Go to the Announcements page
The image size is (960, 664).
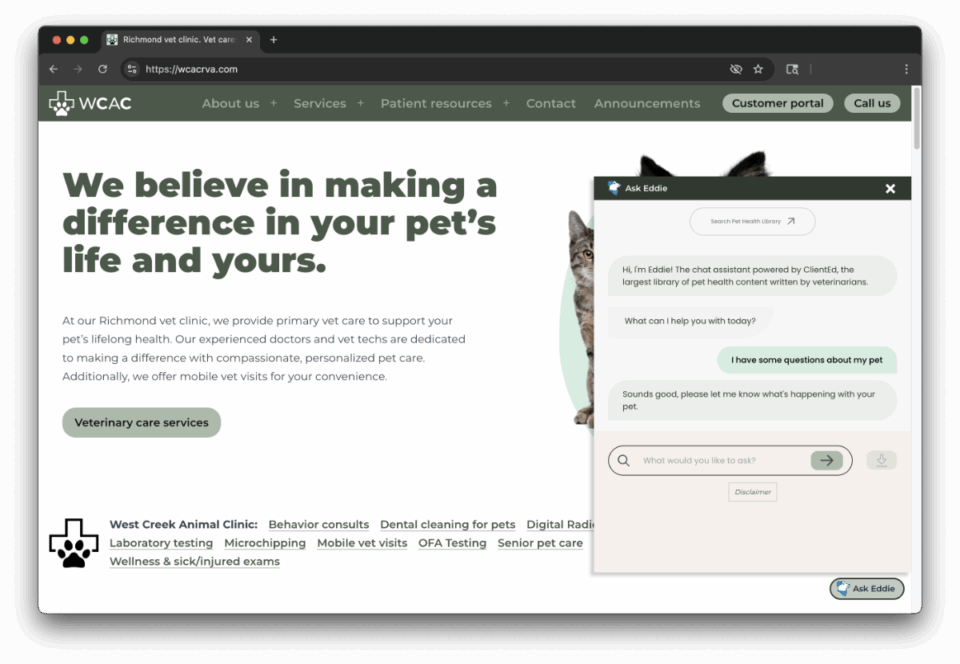click(647, 103)
